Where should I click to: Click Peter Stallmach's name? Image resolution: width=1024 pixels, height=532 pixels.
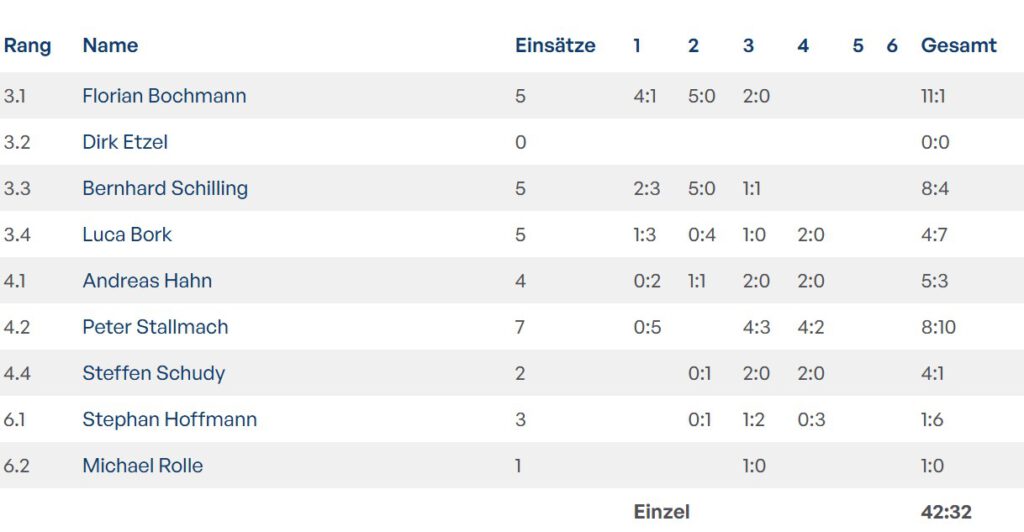(x=155, y=327)
